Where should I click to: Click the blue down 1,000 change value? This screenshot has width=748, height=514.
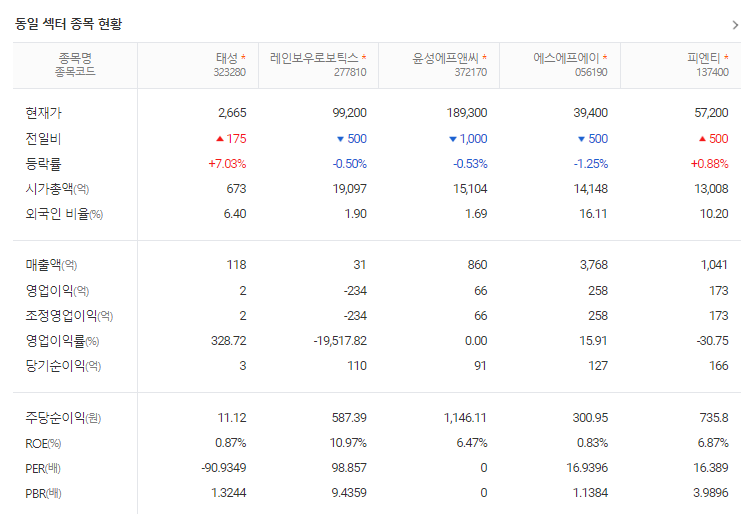pos(468,139)
